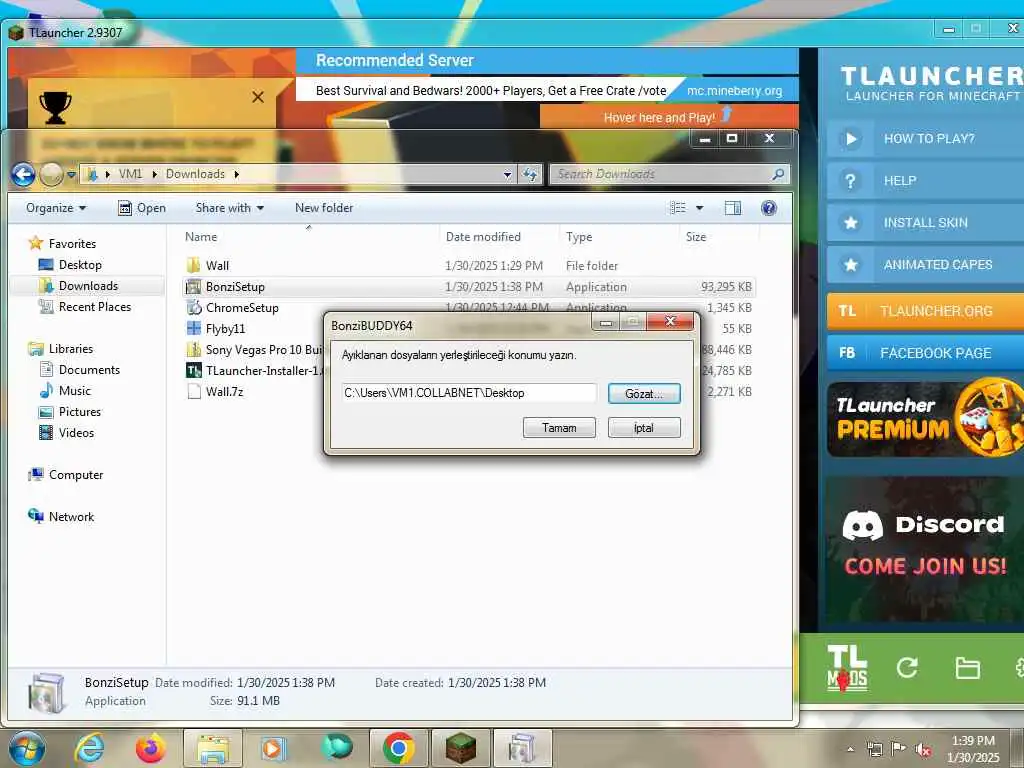Open the view options dropdown arrow
This screenshot has width=1024, height=768.
pos(699,208)
